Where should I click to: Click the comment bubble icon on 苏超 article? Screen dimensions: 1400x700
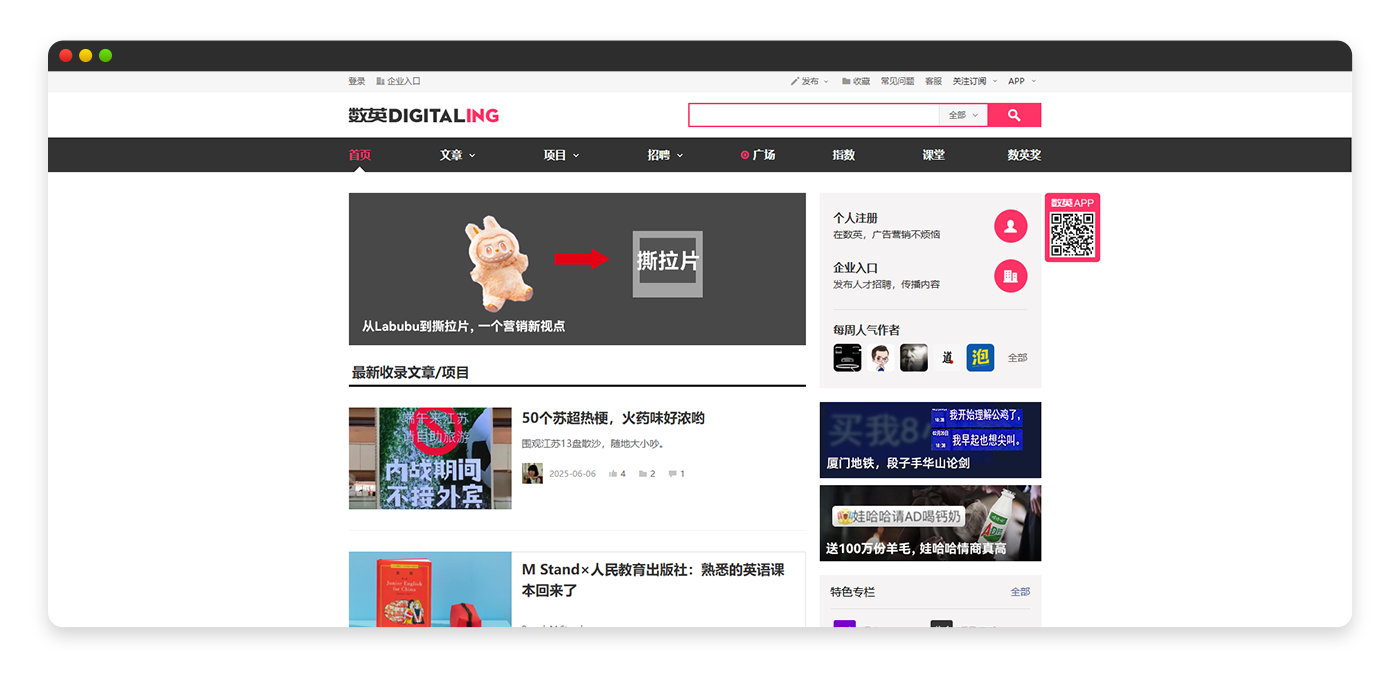(673, 474)
